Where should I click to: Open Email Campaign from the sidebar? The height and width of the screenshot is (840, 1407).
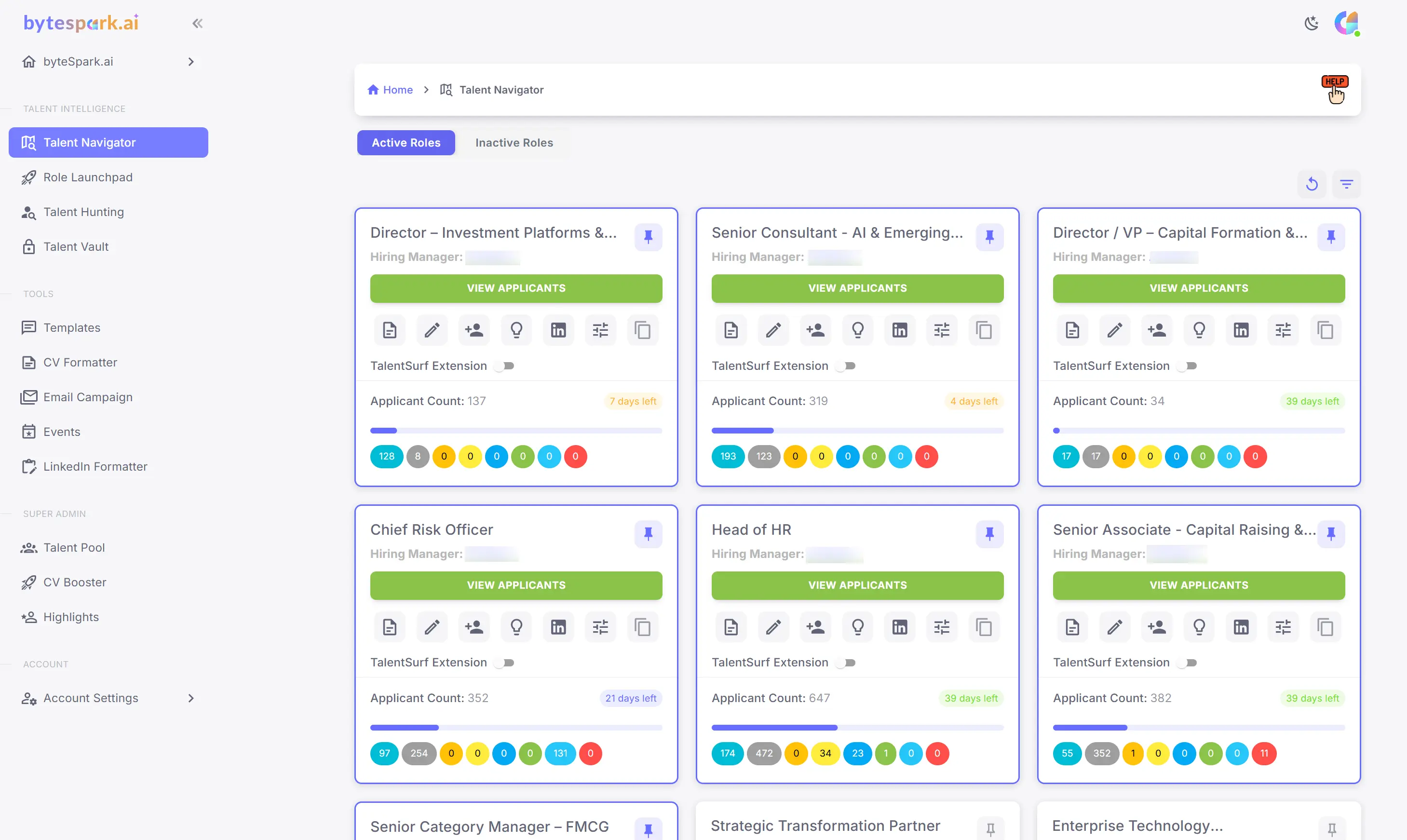pyautogui.click(x=88, y=397)
